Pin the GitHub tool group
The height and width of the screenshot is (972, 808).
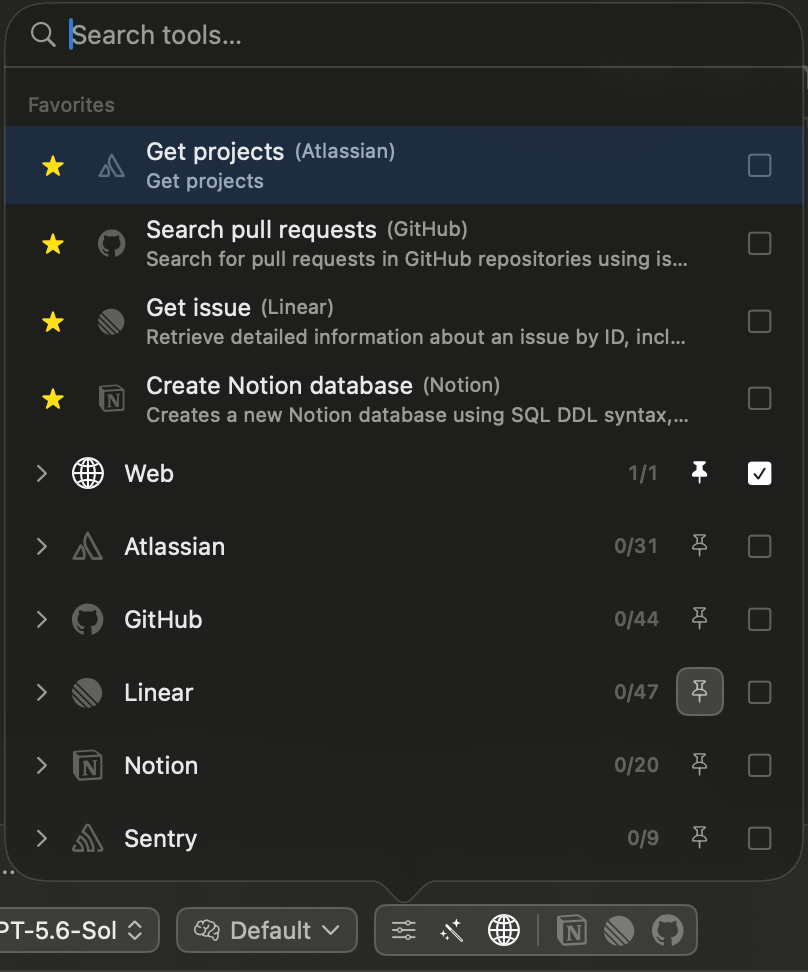tap(699, 618)
